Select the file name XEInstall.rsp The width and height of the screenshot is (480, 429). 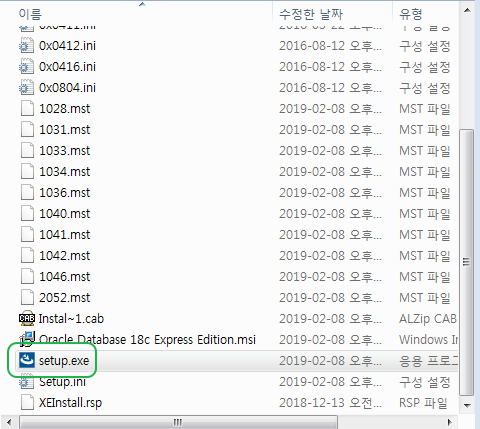[70, 403]
